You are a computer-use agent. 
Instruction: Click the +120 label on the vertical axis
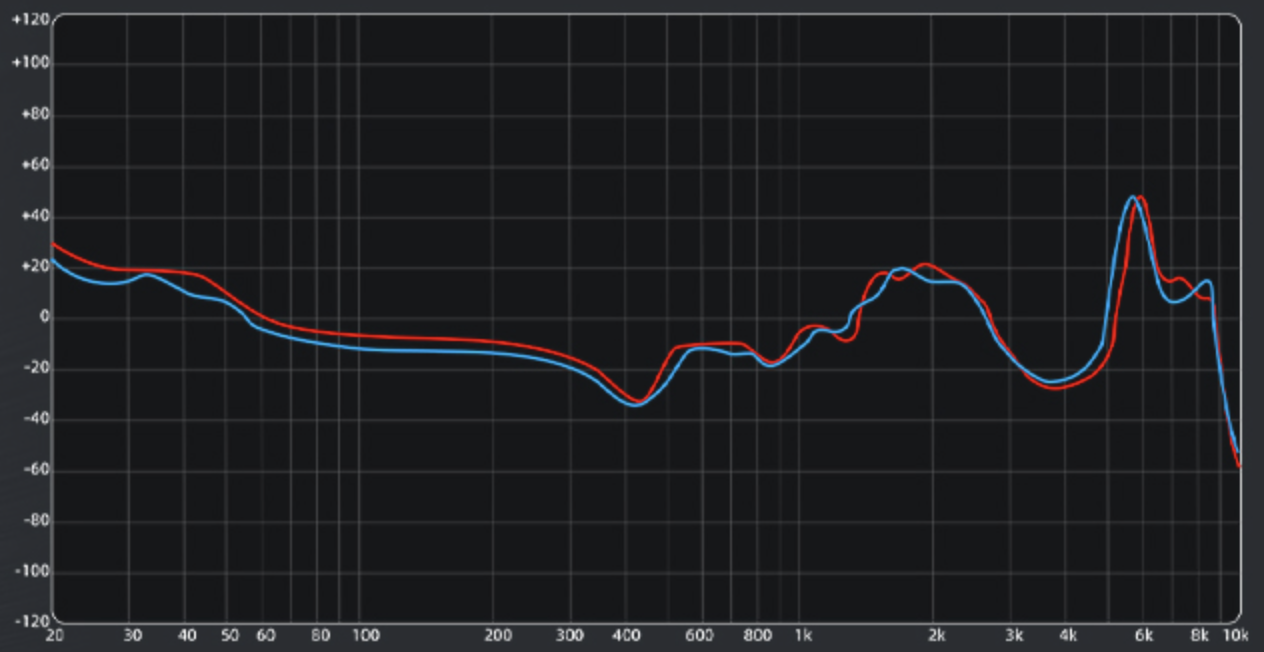pyautogui.click(x=30, y=19)
